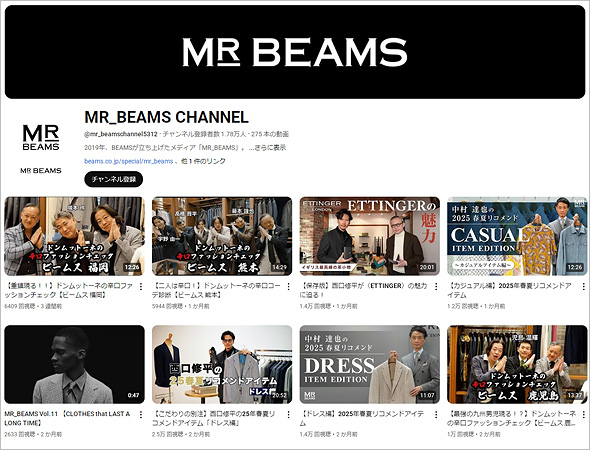
Task: Open more options for 最強の九州男児 video
Action: (583, 415)
